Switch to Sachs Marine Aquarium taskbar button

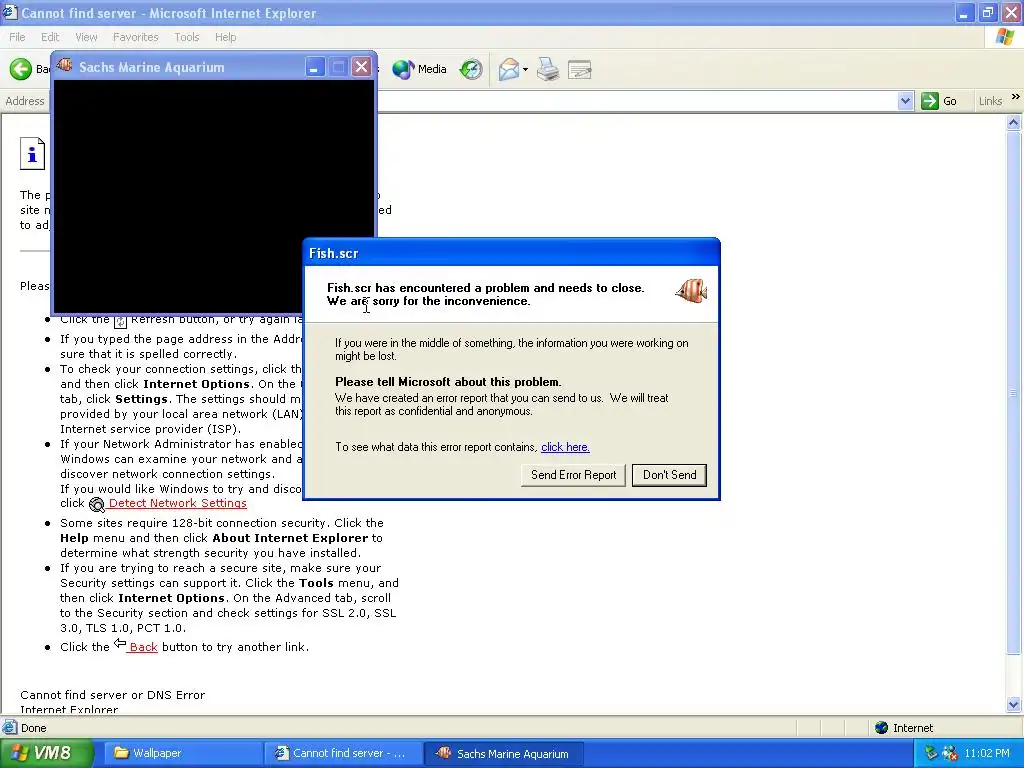pyautogui.click(x=504, y=753)
